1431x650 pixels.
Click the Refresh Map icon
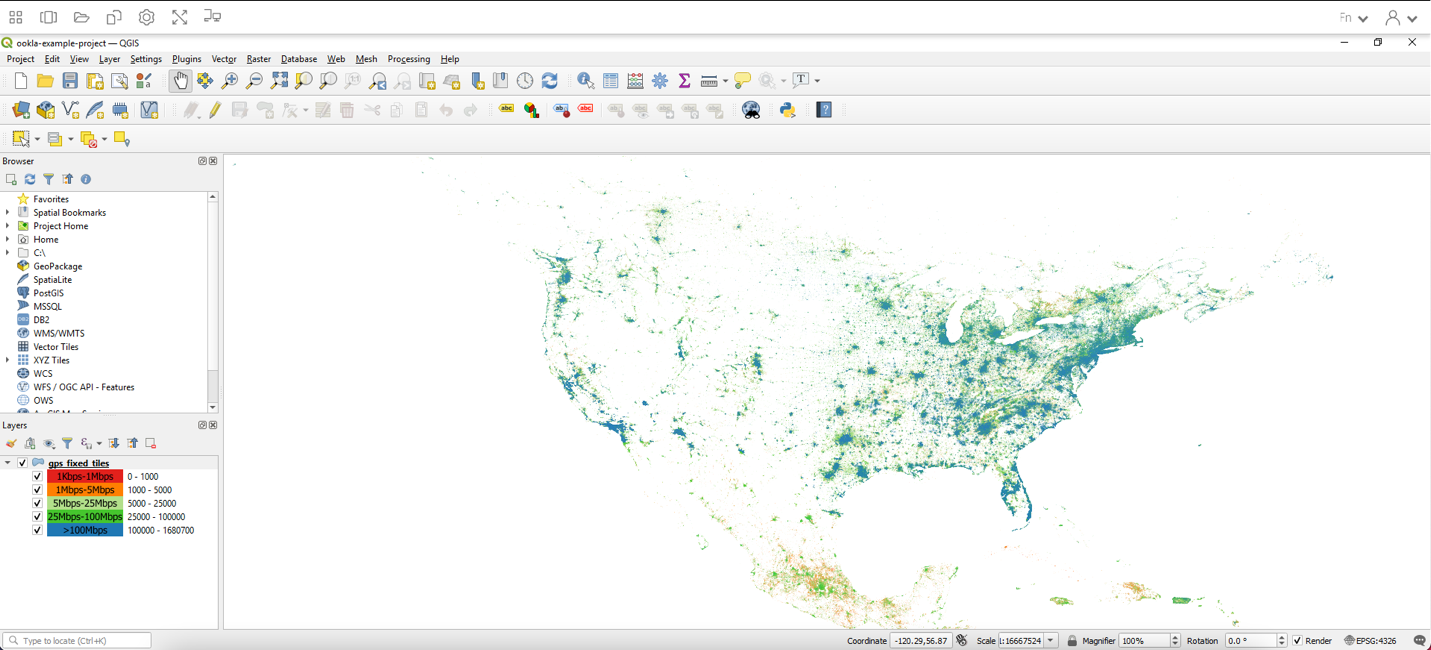coord(550,81)
